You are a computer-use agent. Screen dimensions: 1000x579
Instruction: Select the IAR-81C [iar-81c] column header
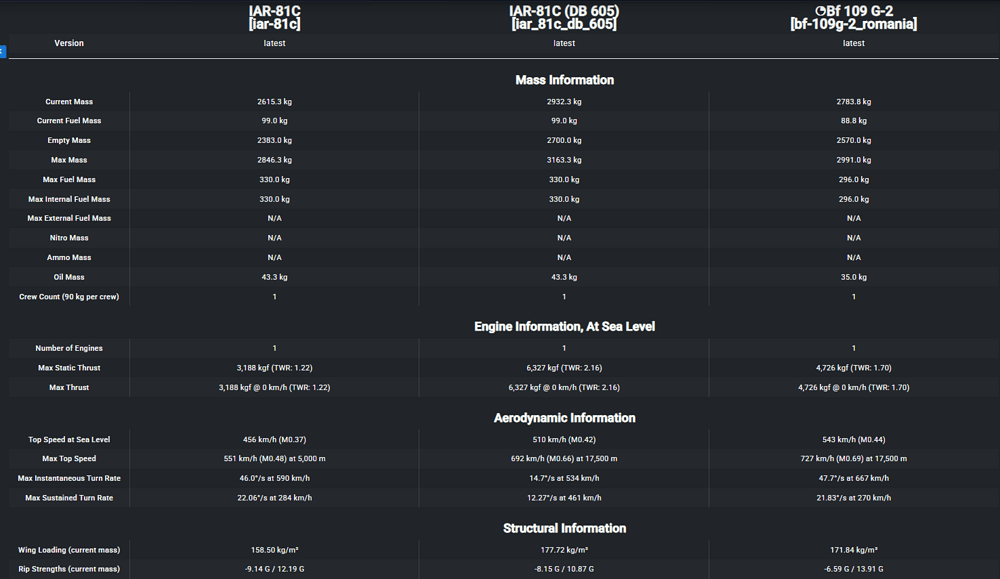[274, 17]
